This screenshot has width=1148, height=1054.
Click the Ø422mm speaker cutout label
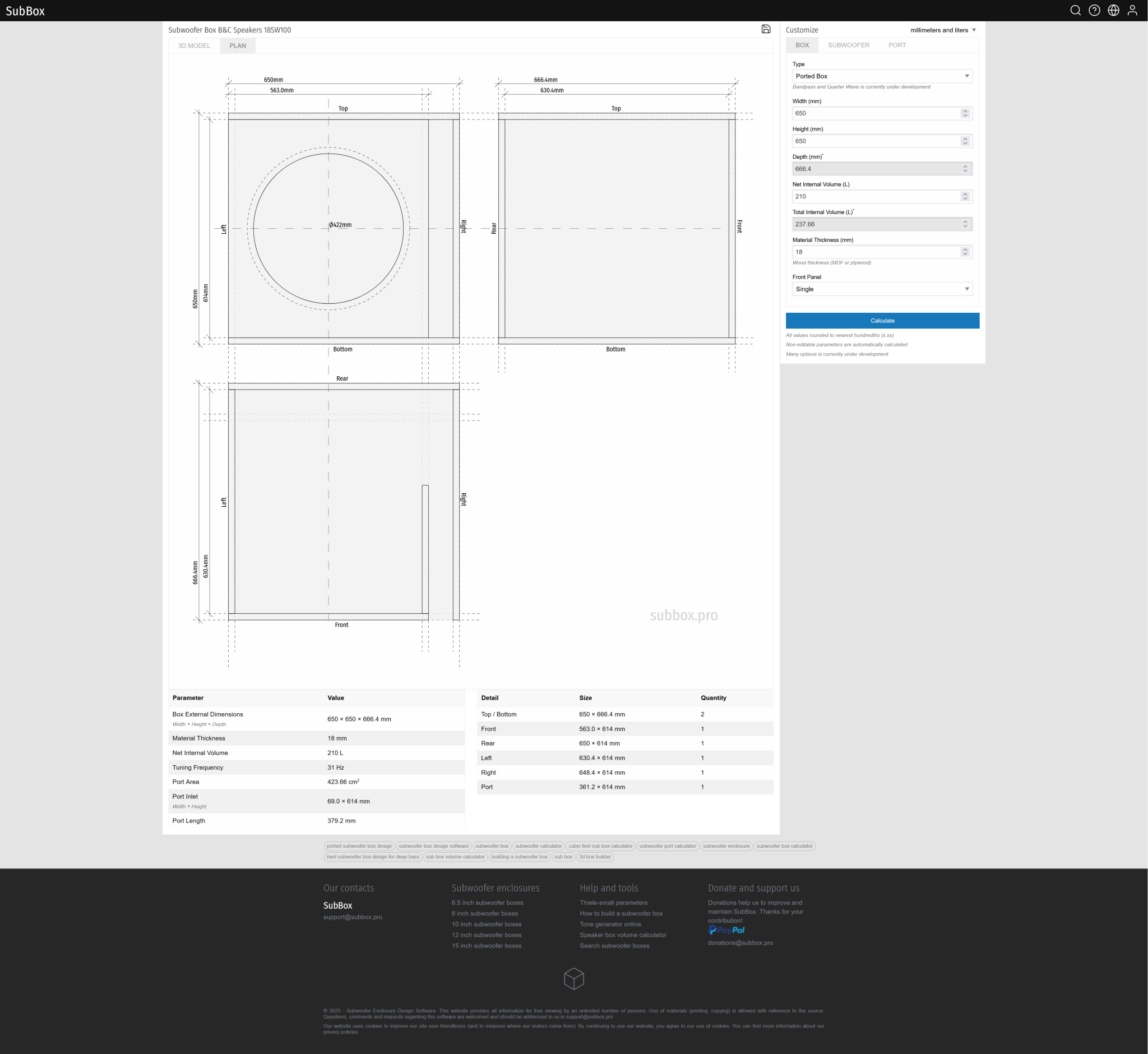(x=340, y=225)
